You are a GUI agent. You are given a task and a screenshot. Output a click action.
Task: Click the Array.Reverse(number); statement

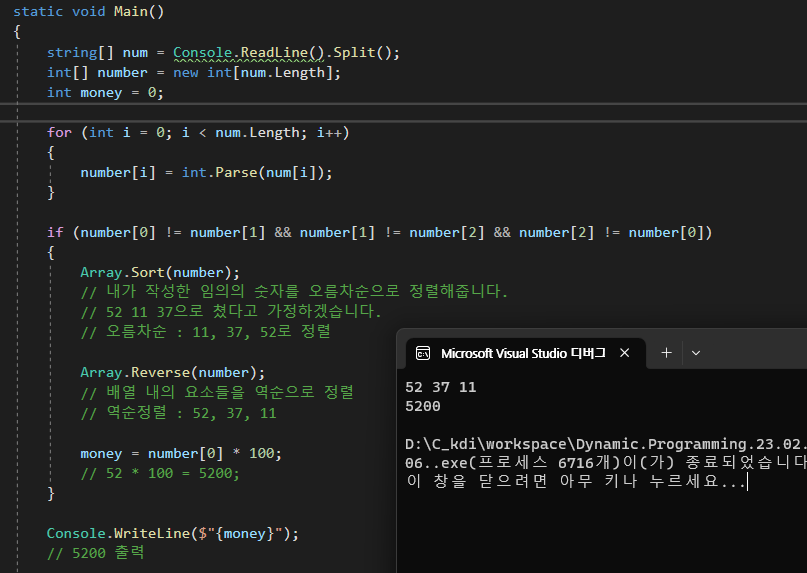coord(172,372)
